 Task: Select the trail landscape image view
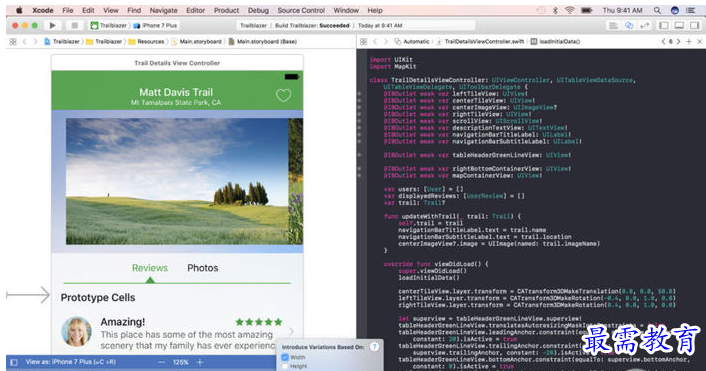pos(177,181)
